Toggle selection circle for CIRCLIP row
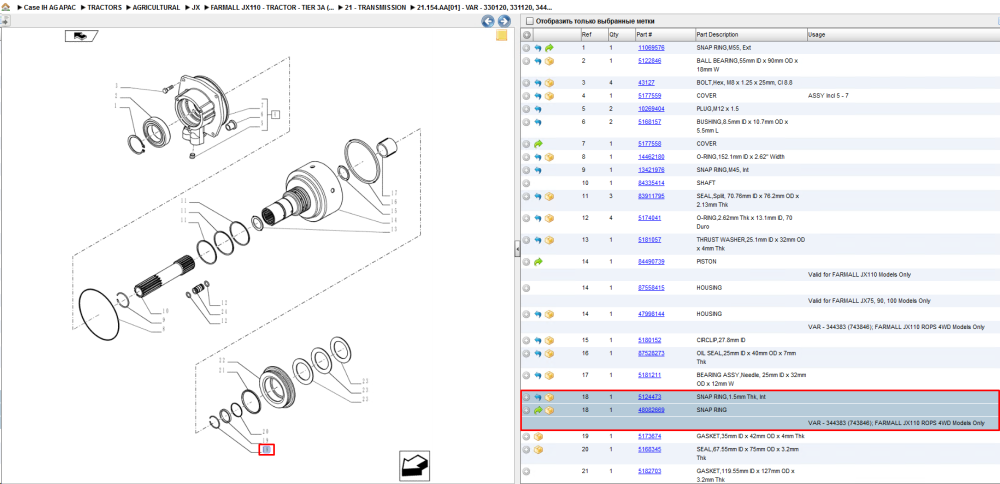1000x484 pixels. click(526, 341)
